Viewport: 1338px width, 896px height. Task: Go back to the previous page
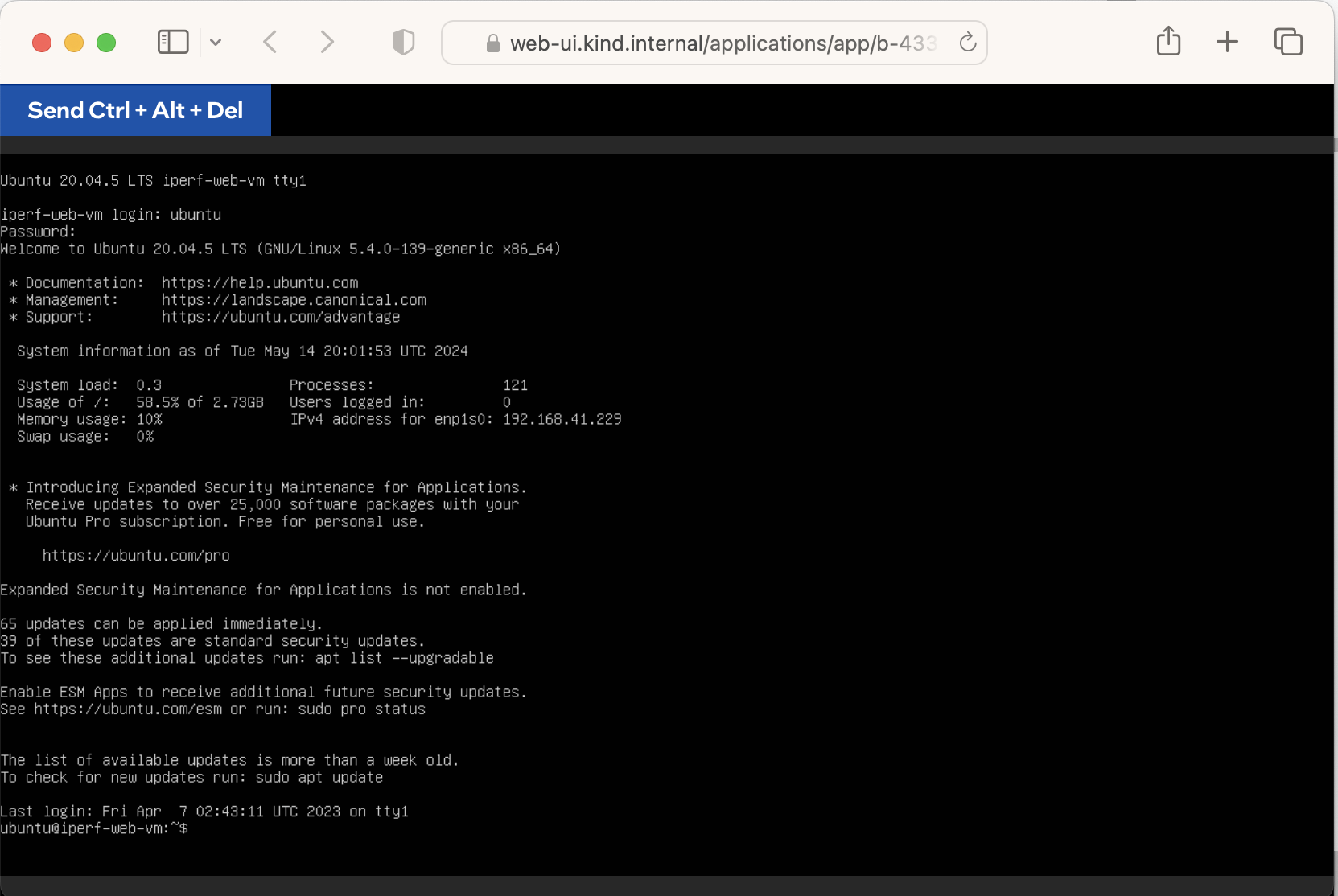tap(270, 42)
